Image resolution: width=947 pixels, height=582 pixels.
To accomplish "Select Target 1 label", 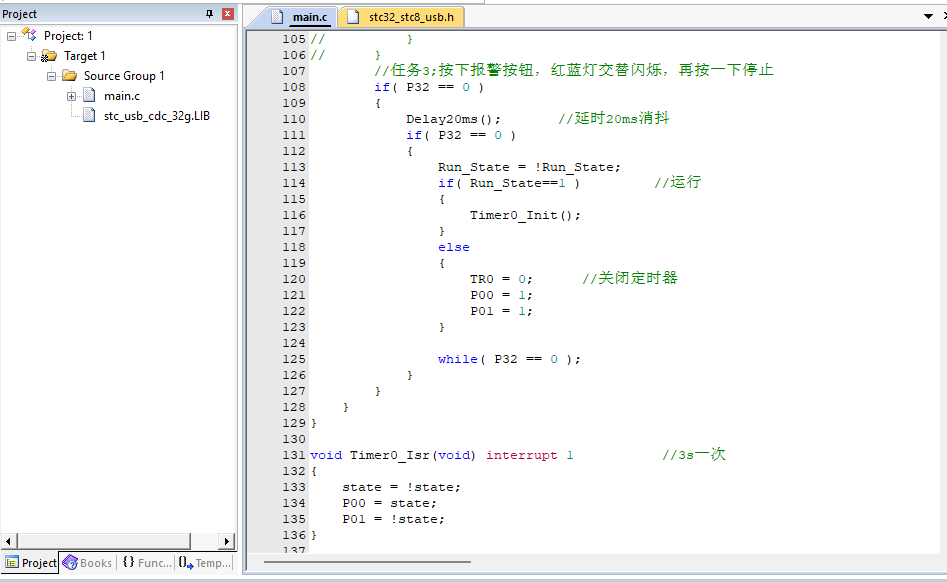I will point(85,56).
